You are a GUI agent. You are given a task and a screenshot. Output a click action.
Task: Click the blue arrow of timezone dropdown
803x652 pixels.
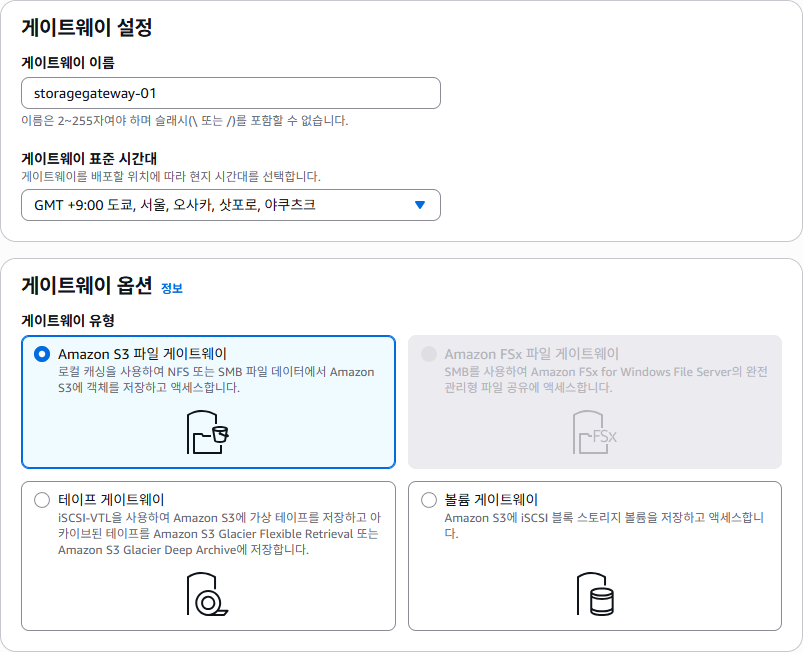[420, 205]
